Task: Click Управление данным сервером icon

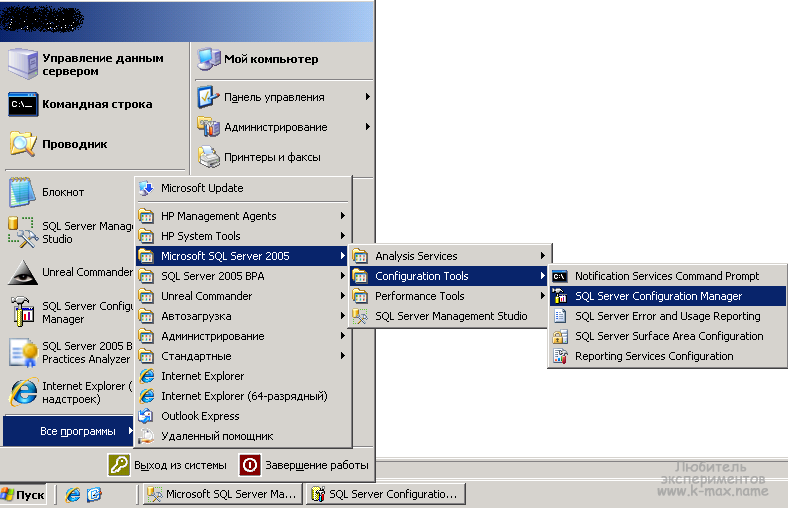Action: (23, 64)
